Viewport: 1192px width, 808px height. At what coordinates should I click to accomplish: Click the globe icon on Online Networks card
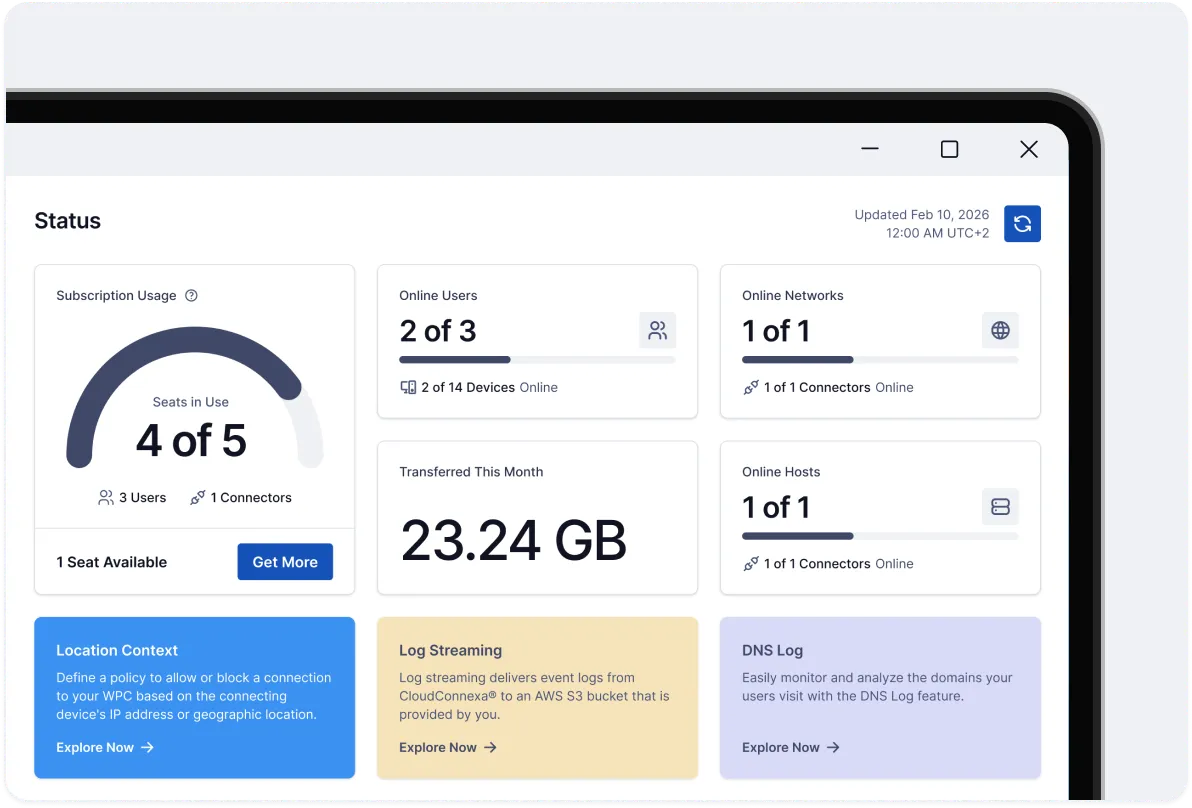pos(1000,330)
